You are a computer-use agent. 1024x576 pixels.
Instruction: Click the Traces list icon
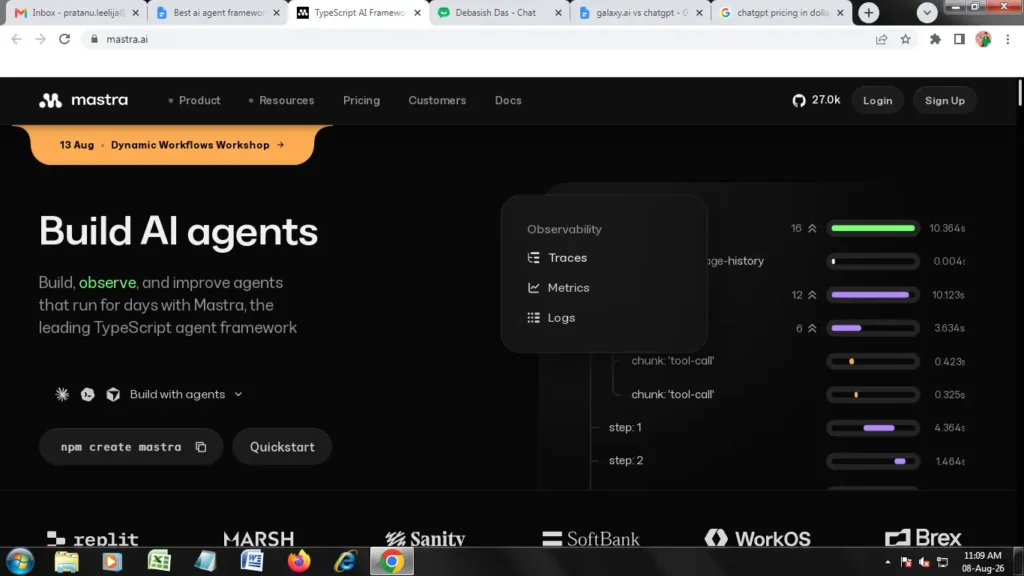(x=534, y=258)
